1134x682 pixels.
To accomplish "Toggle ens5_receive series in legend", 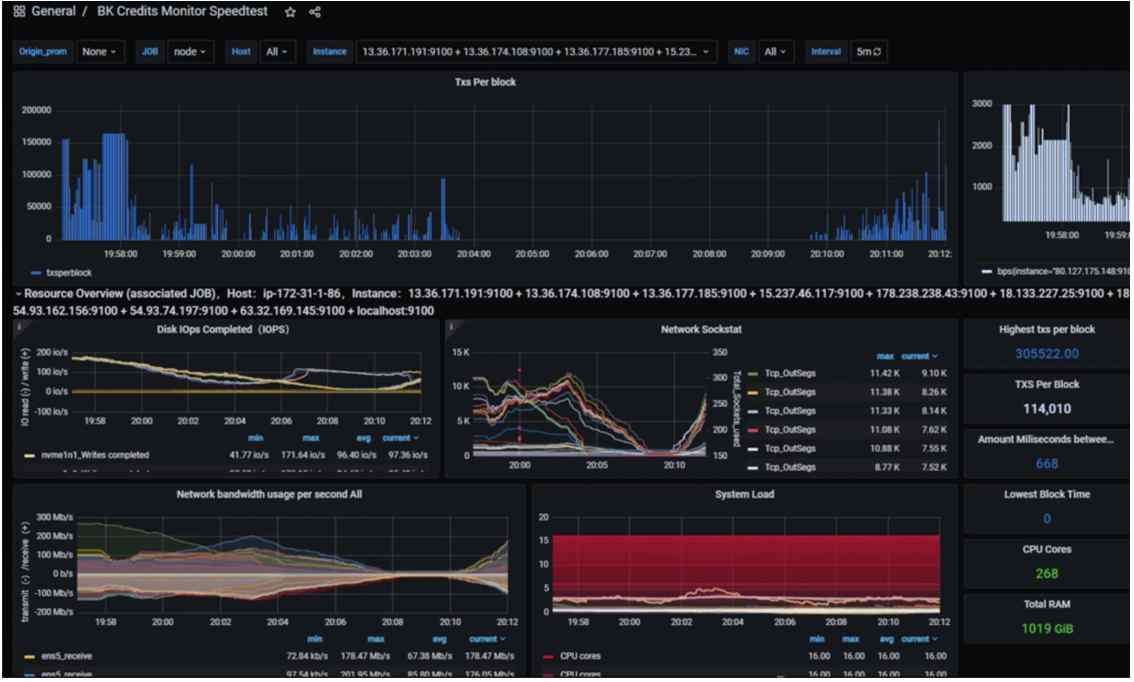I will tap(59, 657).
